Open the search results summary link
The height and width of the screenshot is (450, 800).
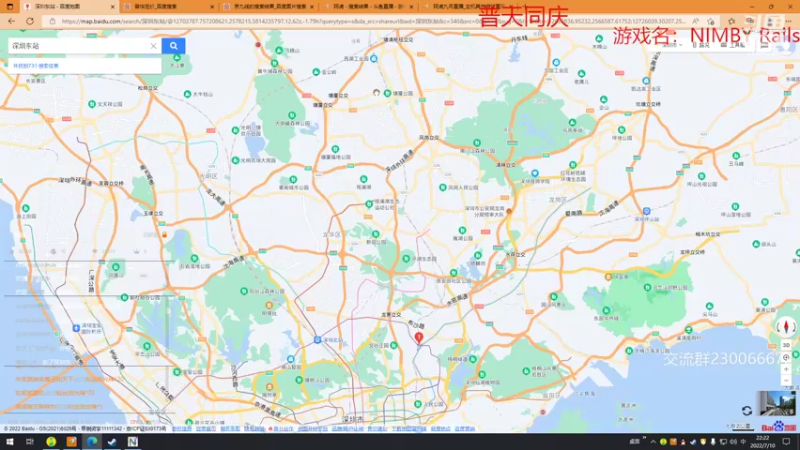pos(36,66)
